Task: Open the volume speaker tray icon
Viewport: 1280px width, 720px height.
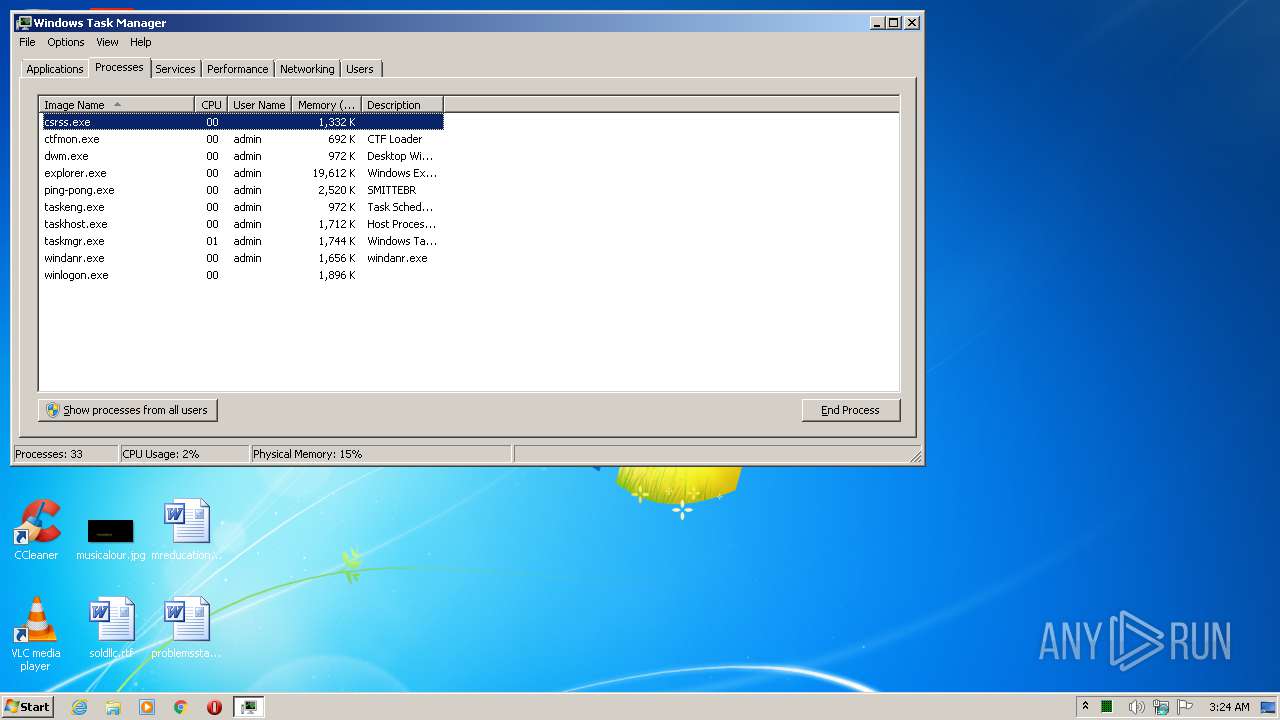Action: click(1136, 707)
